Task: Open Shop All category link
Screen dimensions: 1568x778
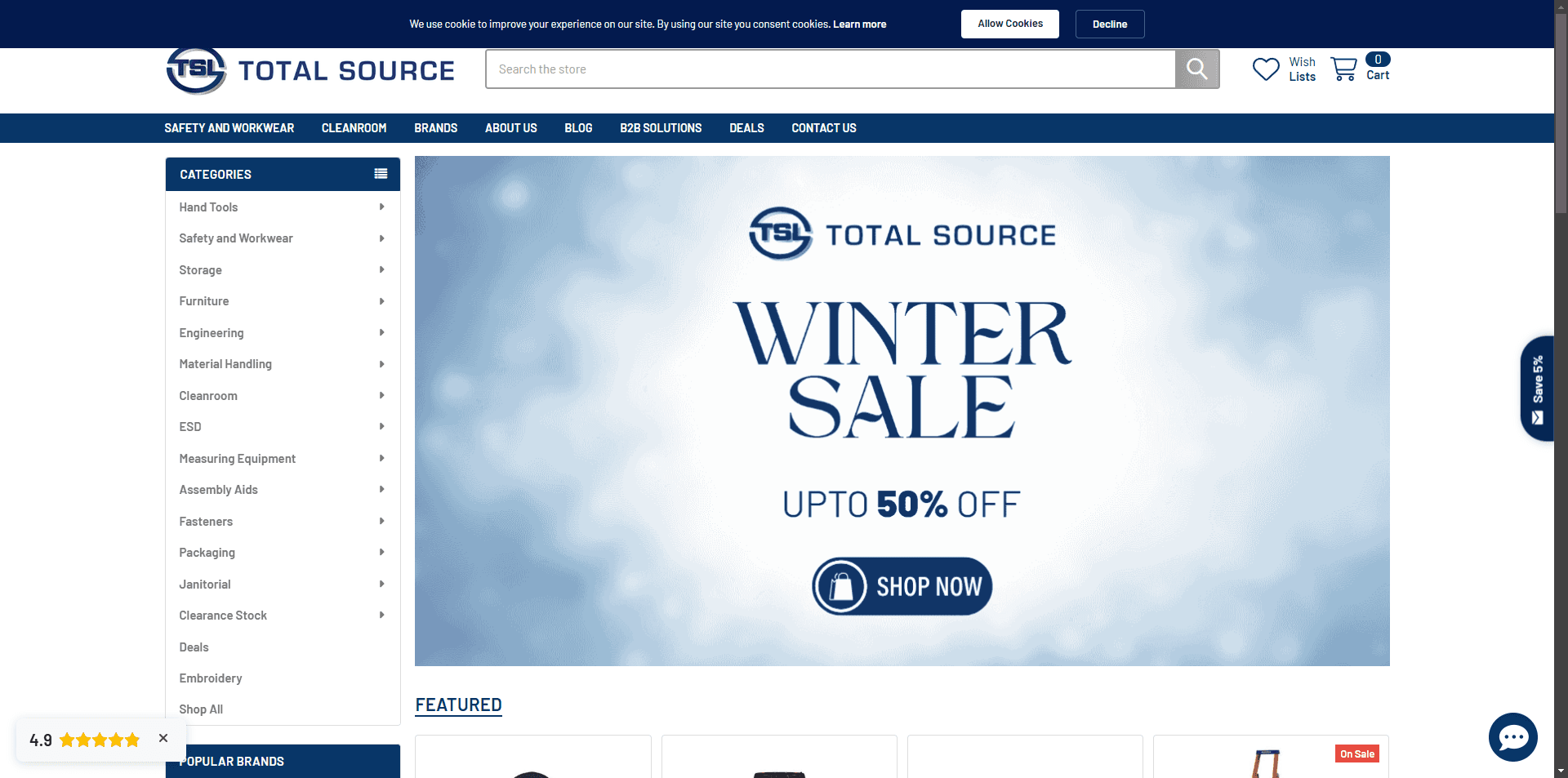Action: pyautogui.click(x=201, y=709)
